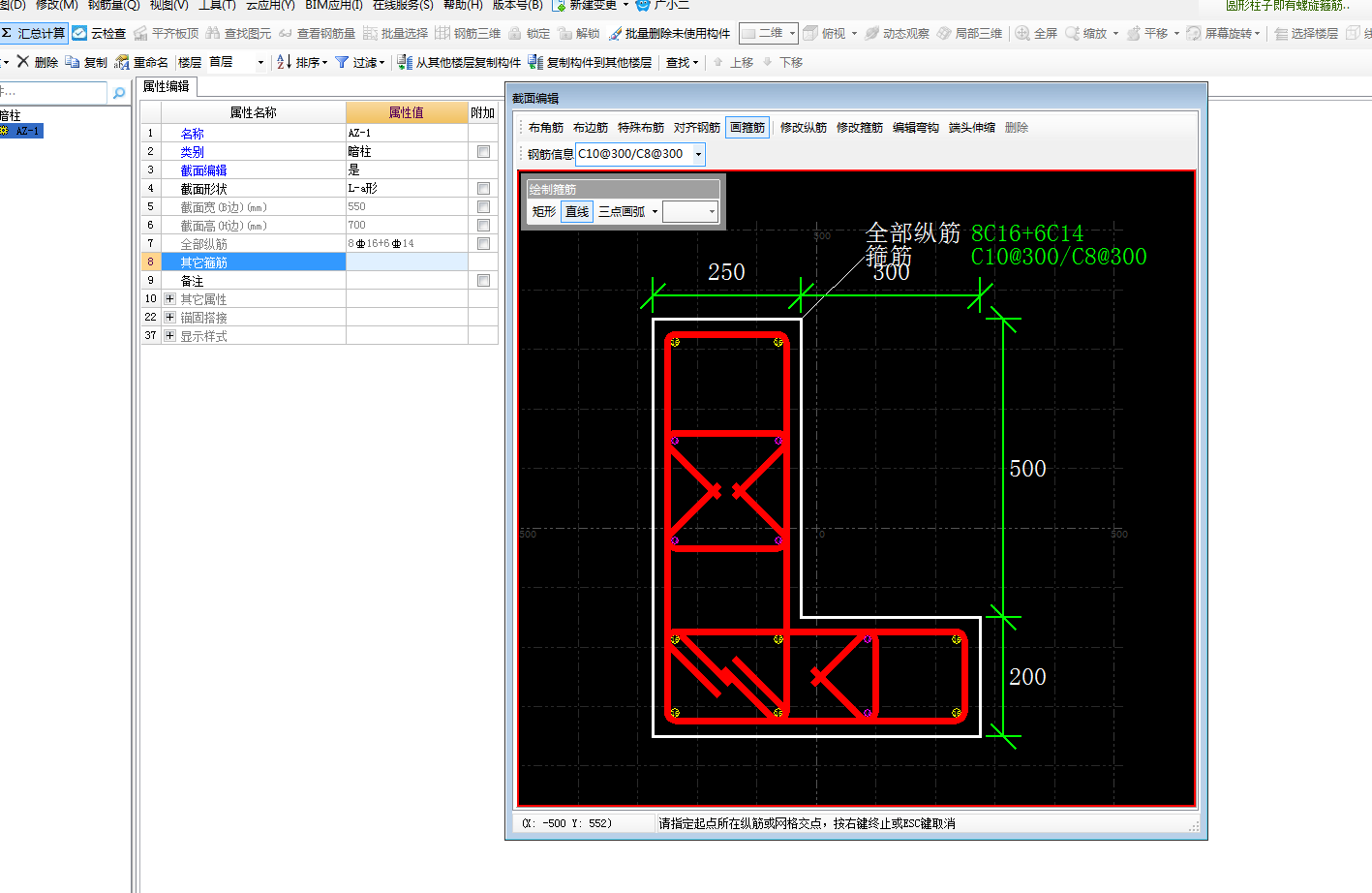Viewport: 1372px width, 893px height.
Task: Toggle the 附加 checkbox for the 备注 row
Action: tap(483, 281)
